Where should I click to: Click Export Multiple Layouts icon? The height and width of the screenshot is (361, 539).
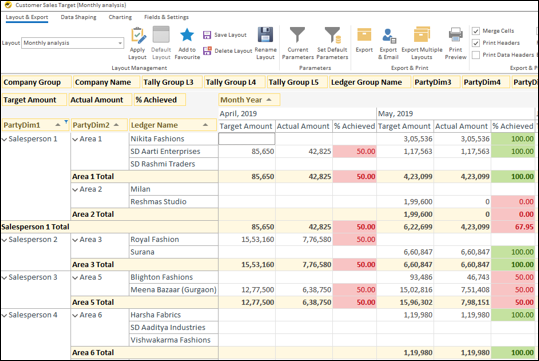click(x=422, y=35)
